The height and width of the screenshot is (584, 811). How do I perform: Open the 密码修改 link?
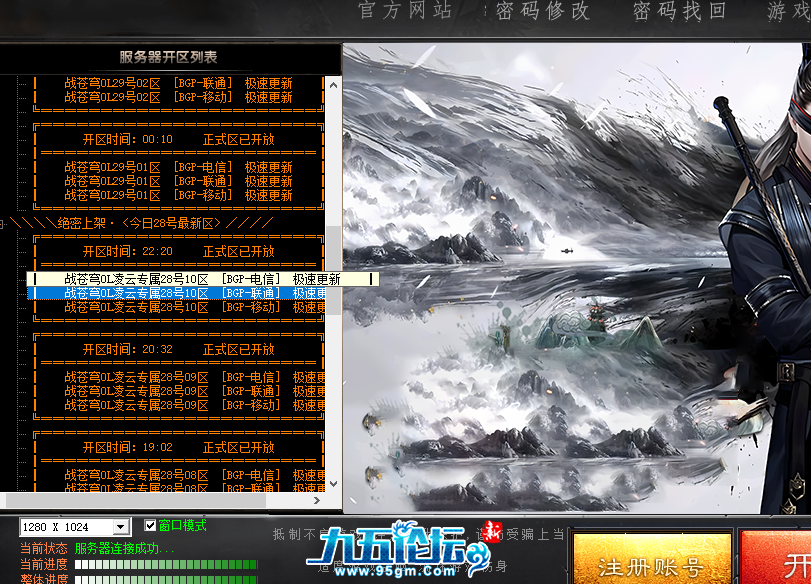pyautogui.click(x=543, y=10)
